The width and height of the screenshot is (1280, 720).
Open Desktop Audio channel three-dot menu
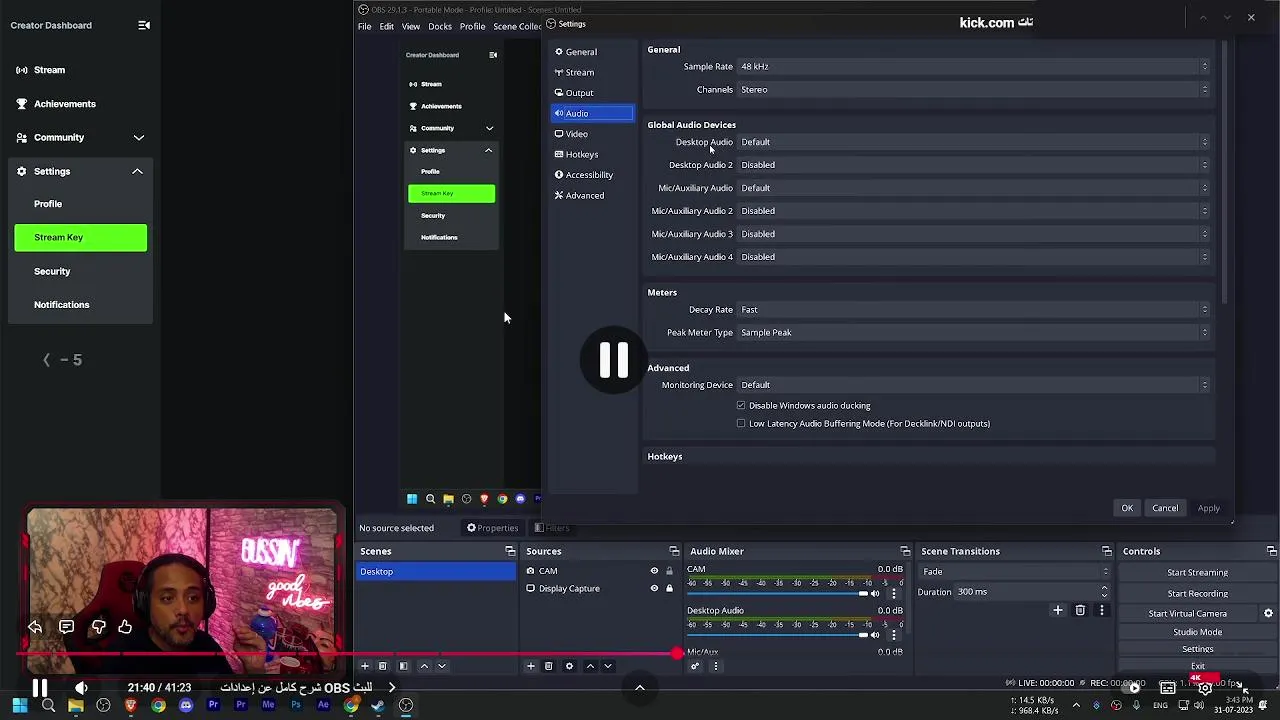click(x=894, y=635)
